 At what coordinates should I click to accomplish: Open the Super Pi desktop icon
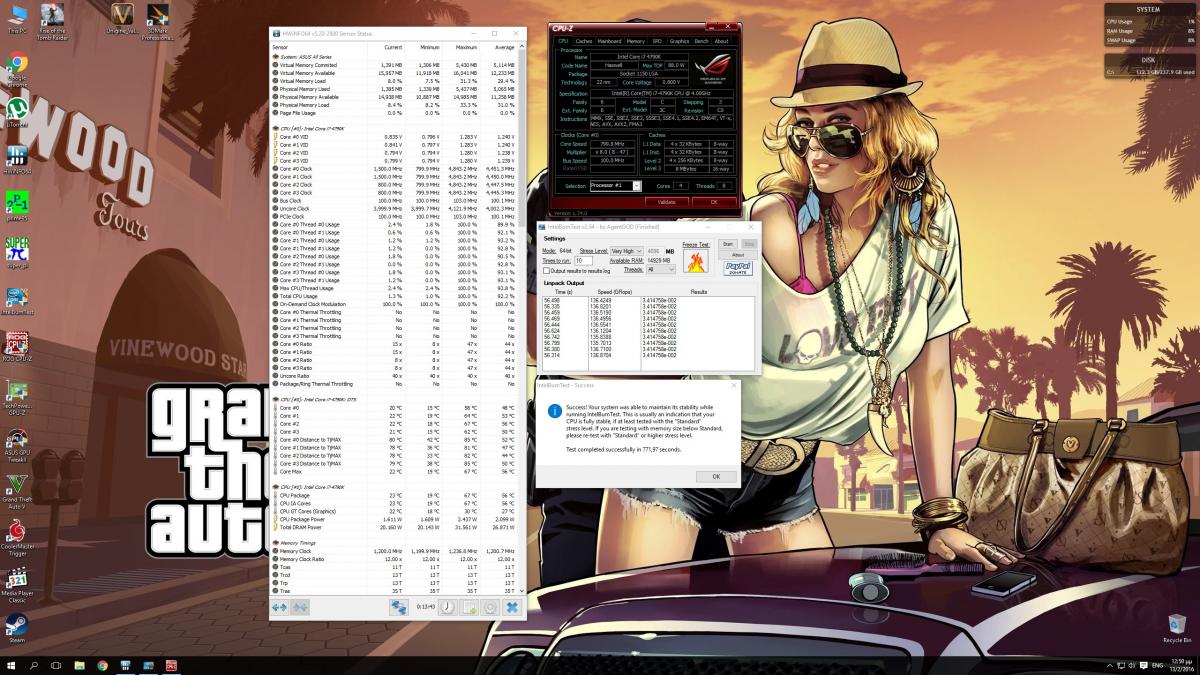(17, 251)
